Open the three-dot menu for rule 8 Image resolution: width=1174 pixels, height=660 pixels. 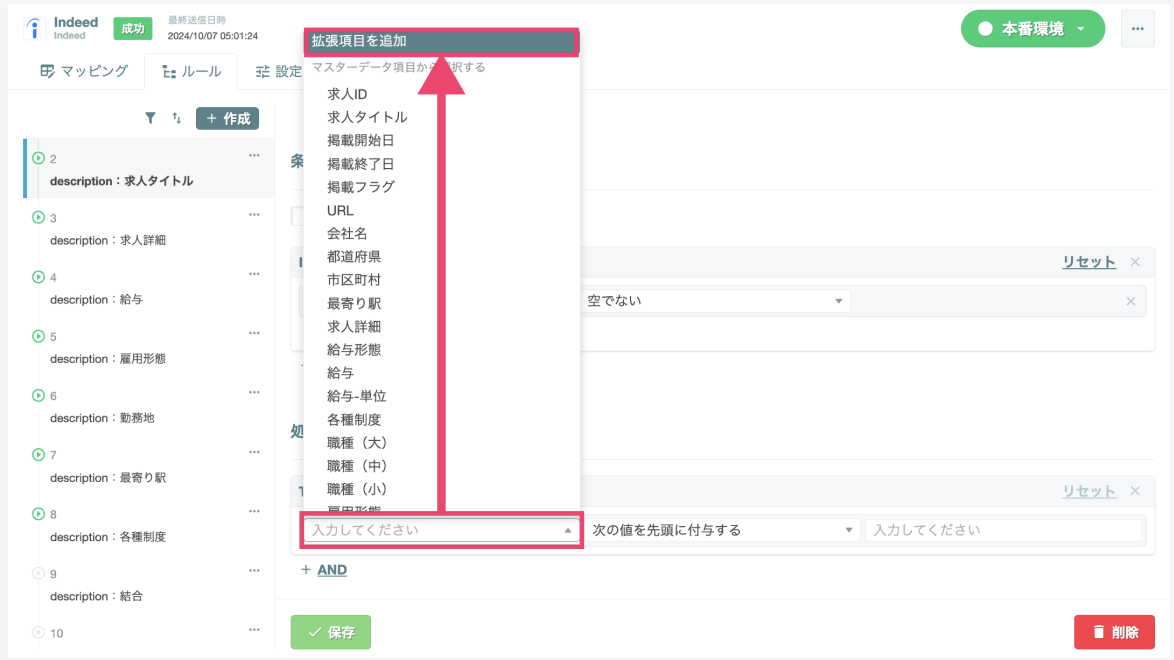(255, 512)
